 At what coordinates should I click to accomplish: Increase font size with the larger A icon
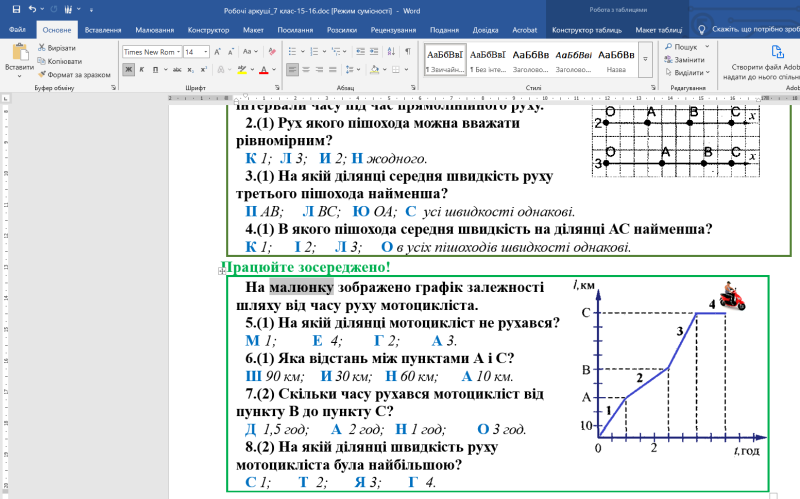click(217, 52)
